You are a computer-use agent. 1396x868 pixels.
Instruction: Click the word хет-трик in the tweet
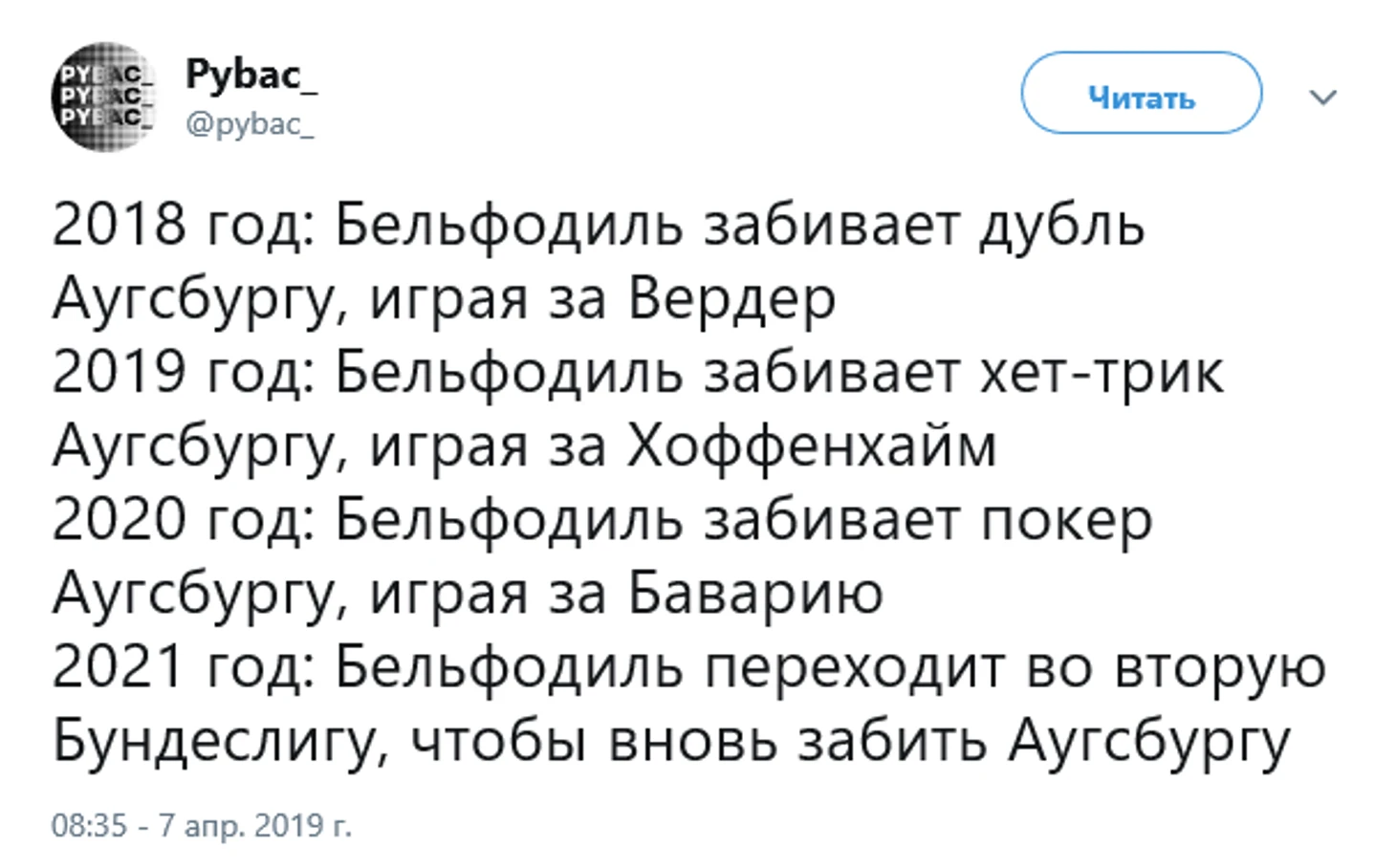pyautogui.click(x=1102, y=374)
